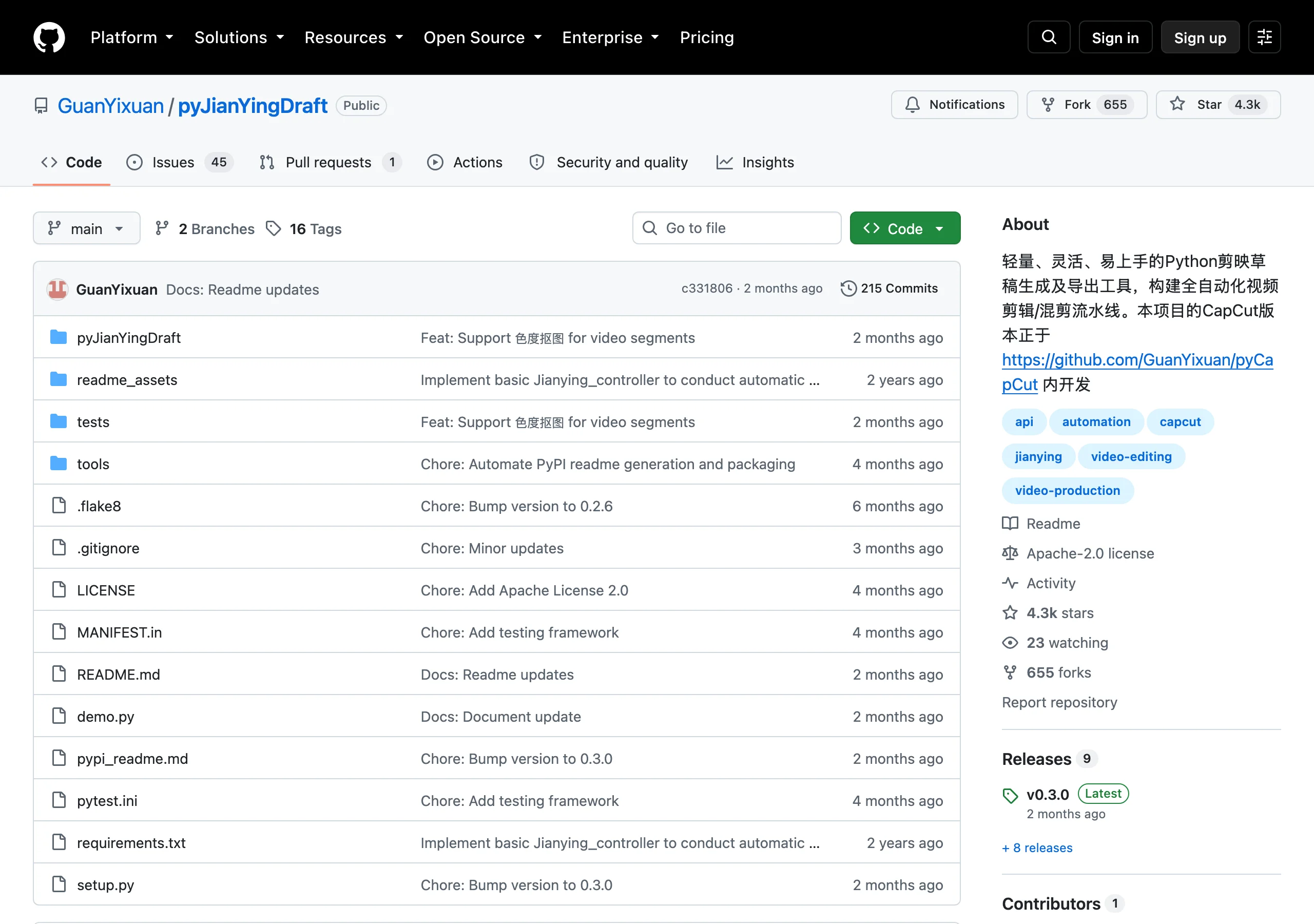
Task: Expand the Solutions menu
Action: point(239,37)
